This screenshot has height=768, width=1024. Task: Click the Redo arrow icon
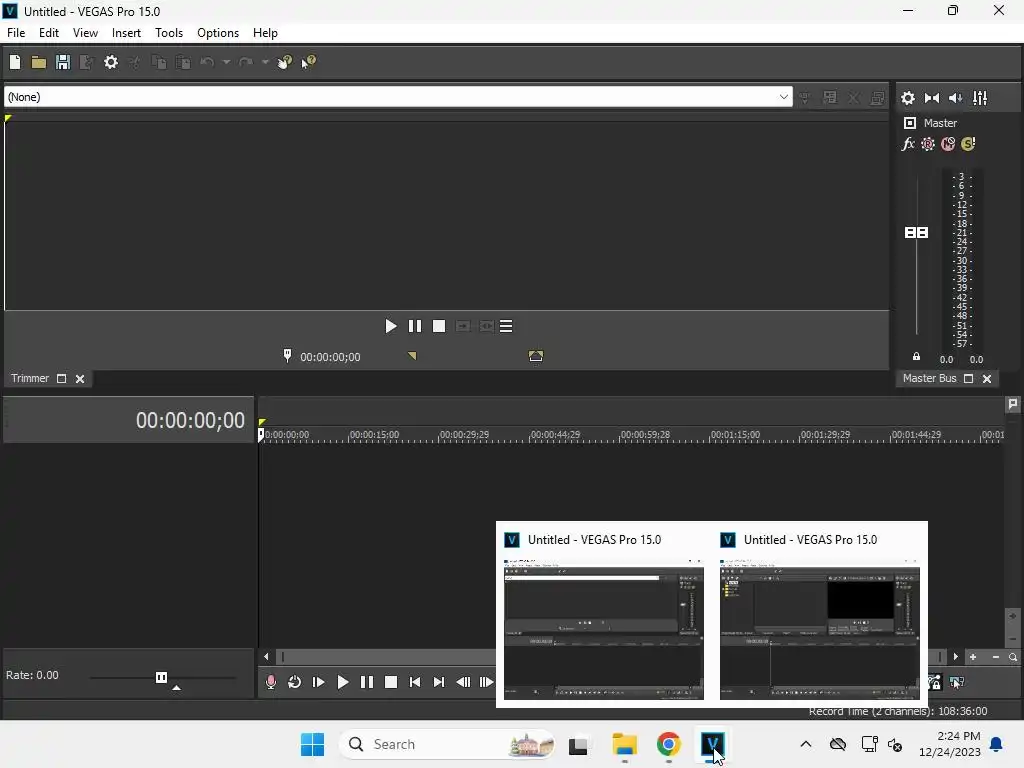click(246, 62)
